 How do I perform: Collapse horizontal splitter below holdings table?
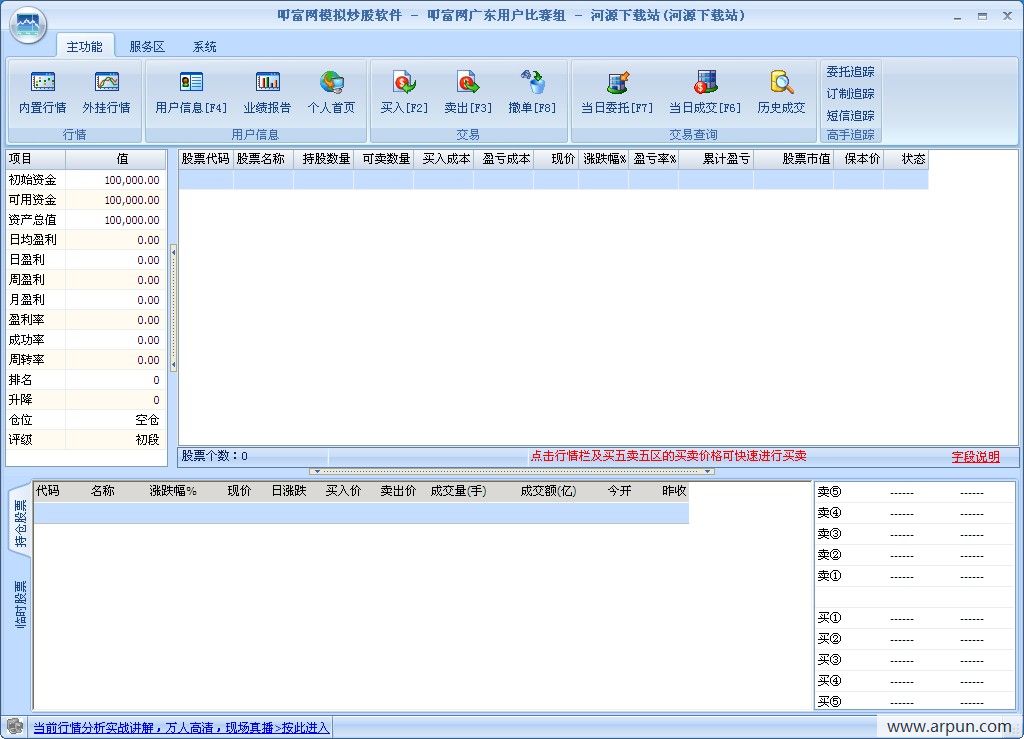pyautogui.click(x=512, y=471)
